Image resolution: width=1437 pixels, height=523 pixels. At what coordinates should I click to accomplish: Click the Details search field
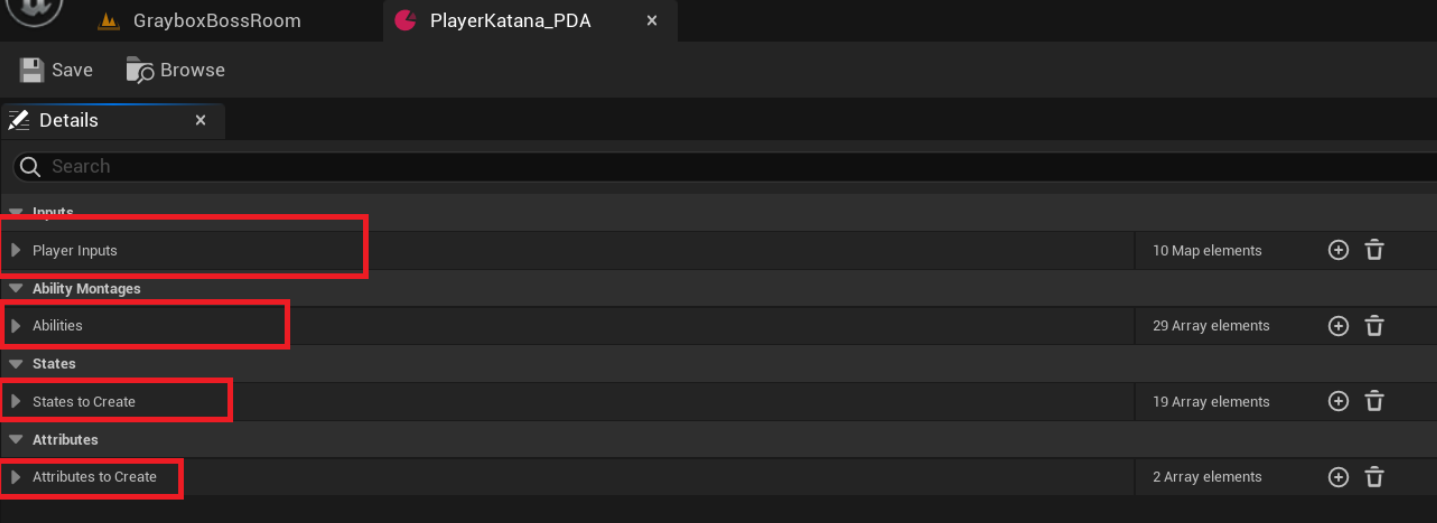point(700,166)
